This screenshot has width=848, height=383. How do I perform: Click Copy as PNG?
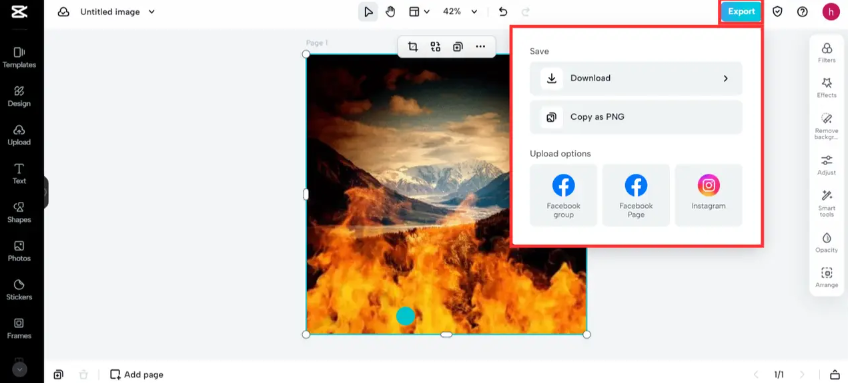(636, 117)
